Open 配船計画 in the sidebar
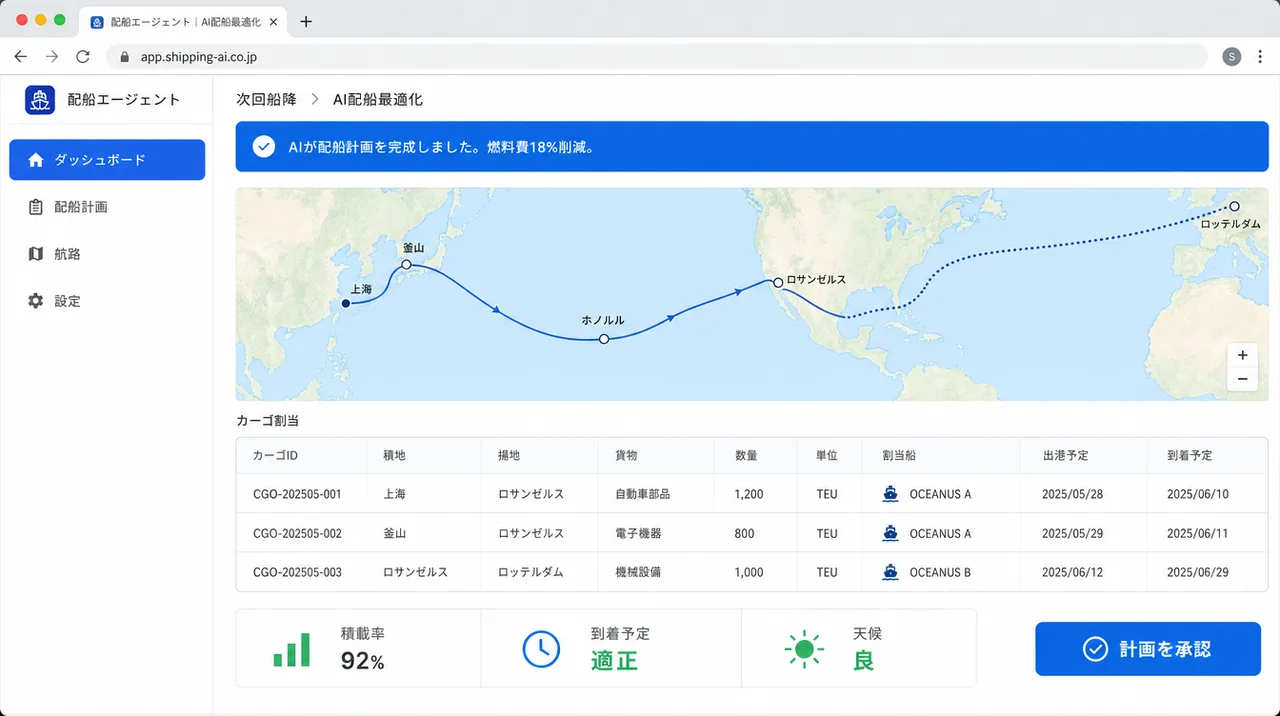 (107, 207)
